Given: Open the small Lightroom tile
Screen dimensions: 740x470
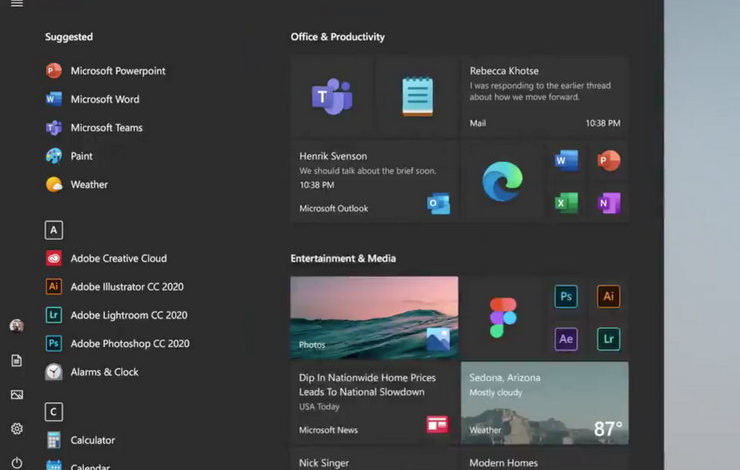Looking at the screenshot, I should click(x=608, y=339).
